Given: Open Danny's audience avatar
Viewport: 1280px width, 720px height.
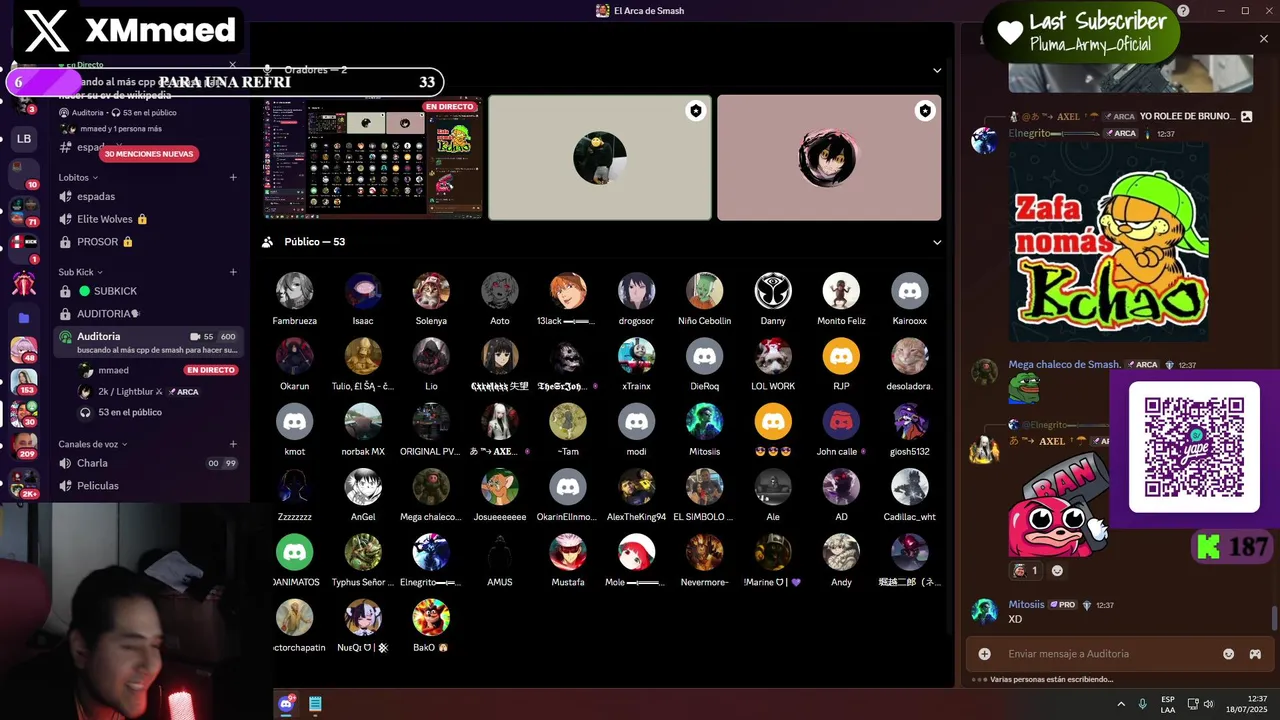Looking at the screenshot, I should click(773, 291).
